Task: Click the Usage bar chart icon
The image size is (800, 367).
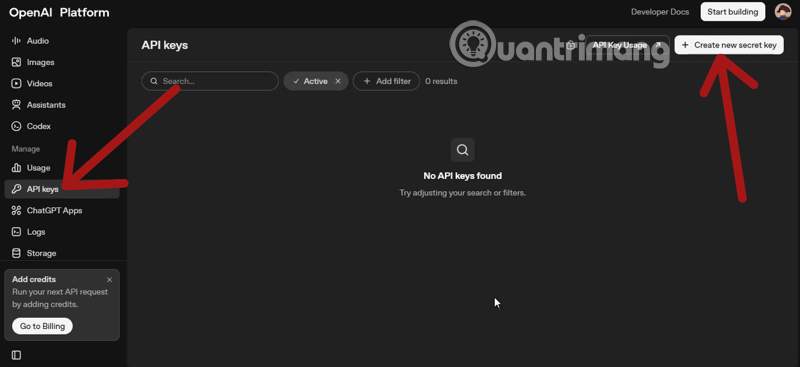Action: tap(16, 168)
